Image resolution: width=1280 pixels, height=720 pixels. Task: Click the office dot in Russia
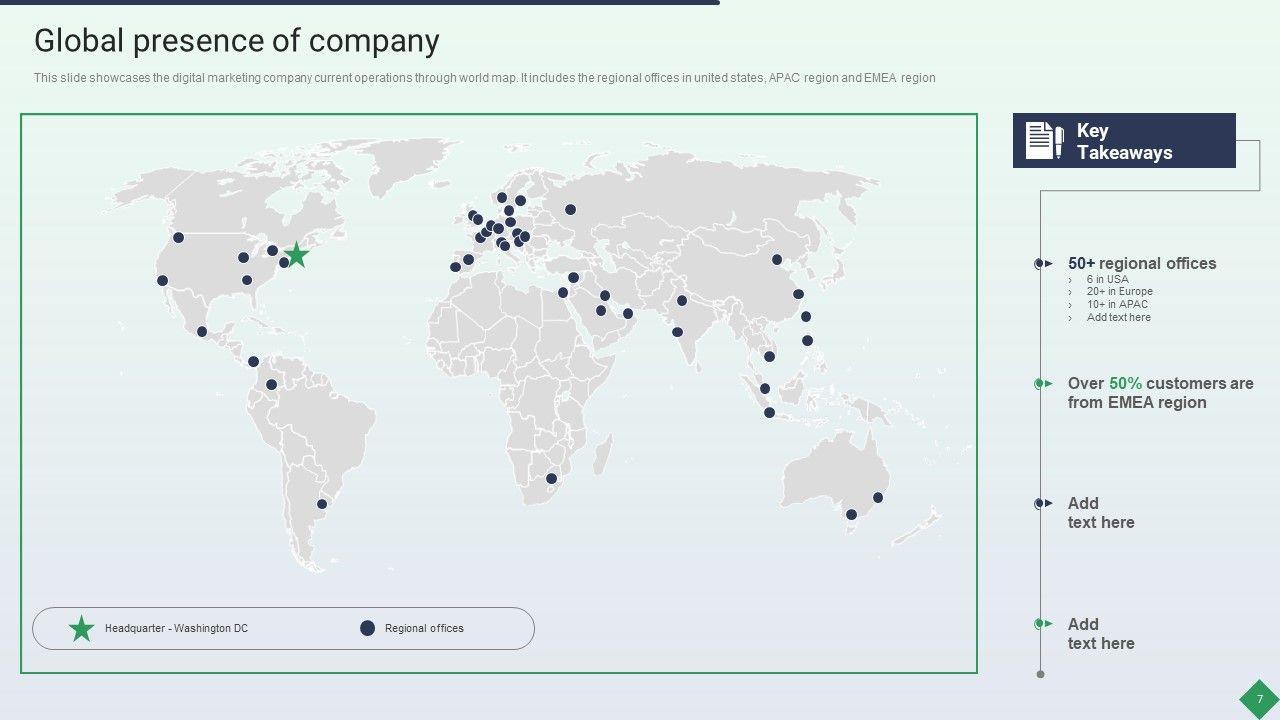570,210
